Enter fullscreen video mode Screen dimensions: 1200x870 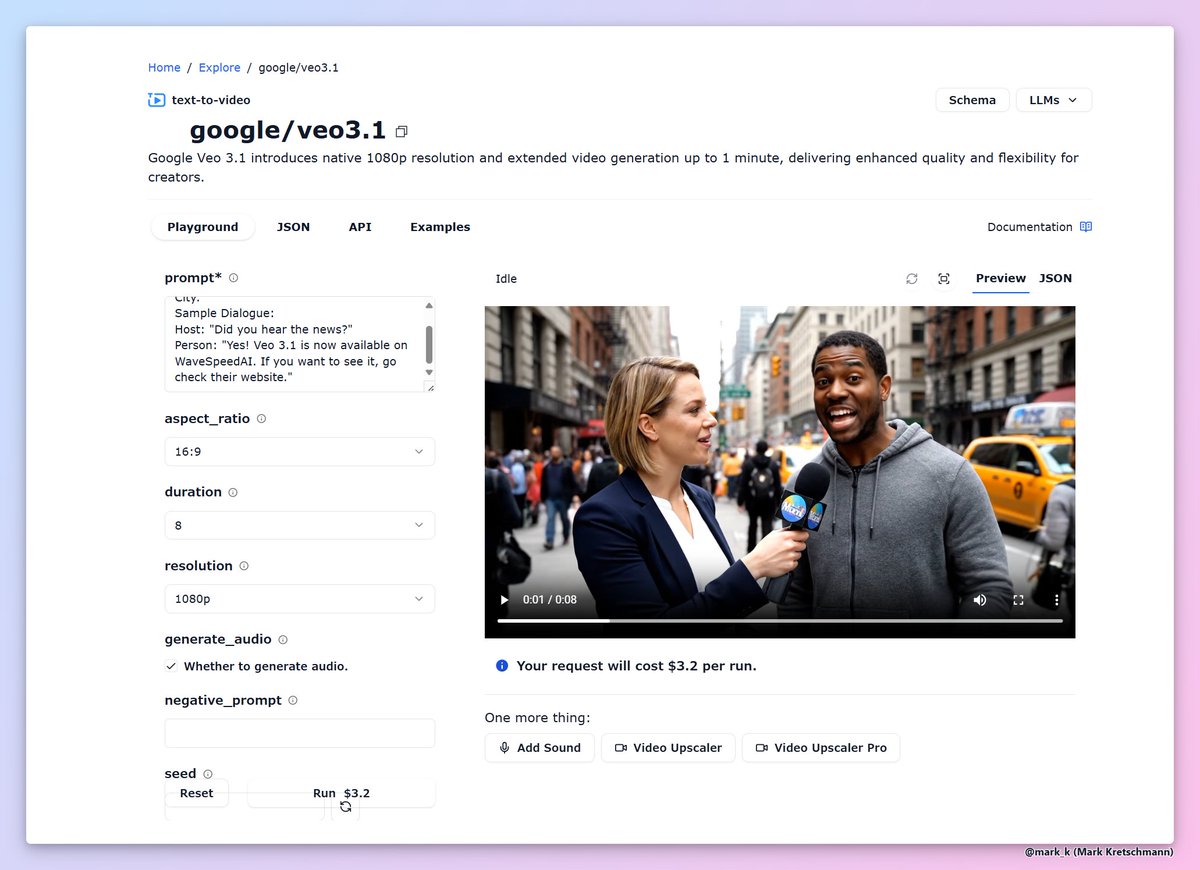[1018, 600]
